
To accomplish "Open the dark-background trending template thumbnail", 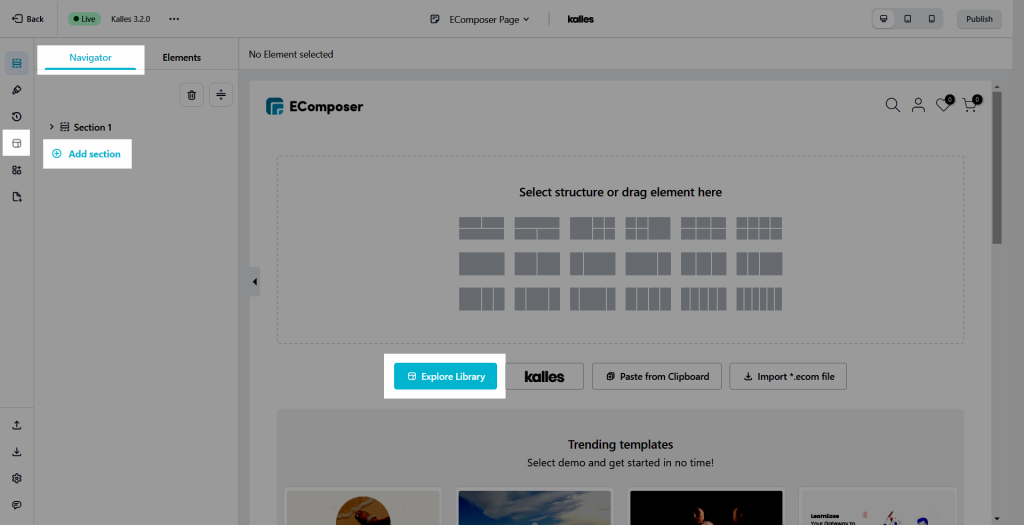I will click(x=706, y=508).
